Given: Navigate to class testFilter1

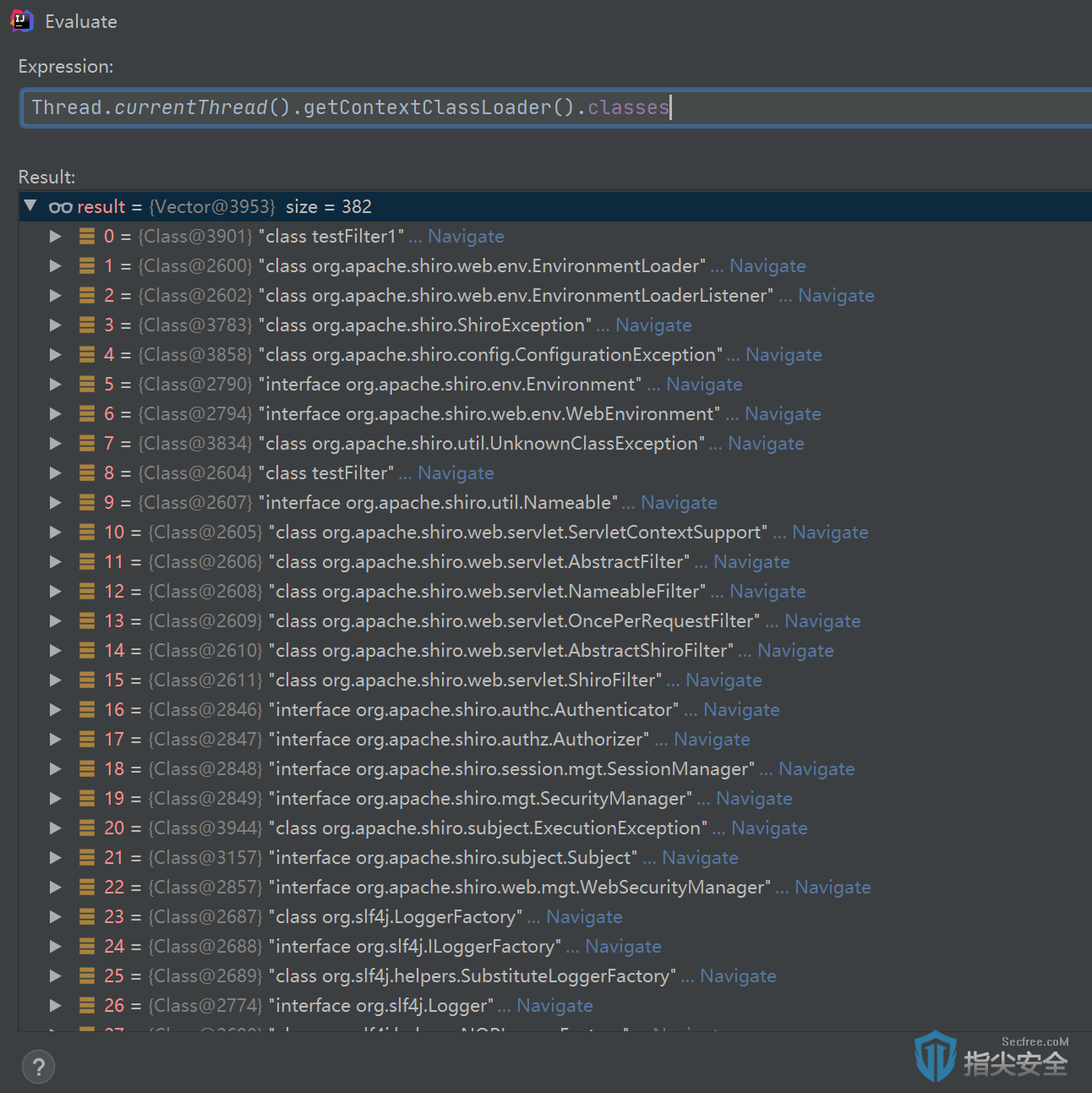Looking at the screenshot, I should [x=466, y=237].
